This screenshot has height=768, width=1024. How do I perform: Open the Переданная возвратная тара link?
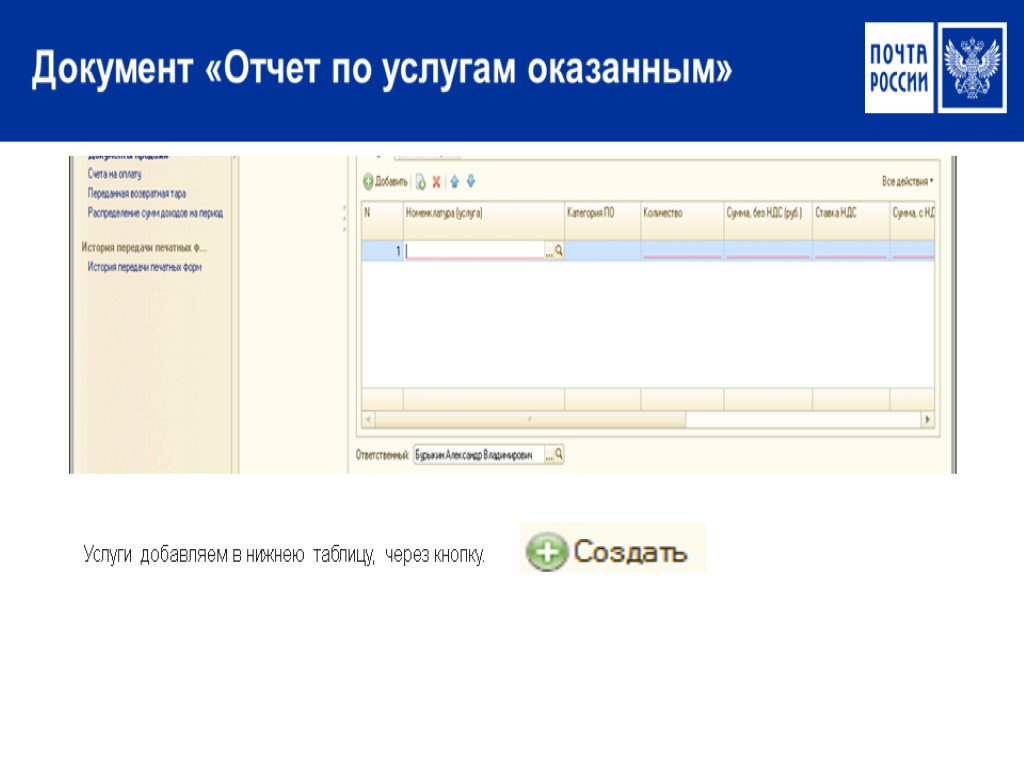click(136, 193)
